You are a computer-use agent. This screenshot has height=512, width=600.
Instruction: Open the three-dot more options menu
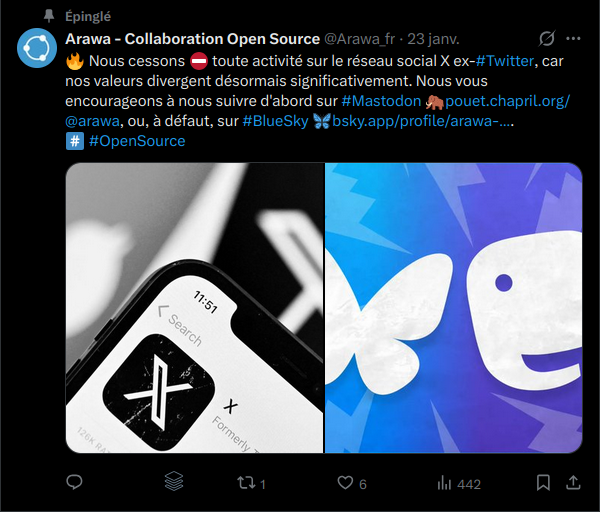[574, 39]
